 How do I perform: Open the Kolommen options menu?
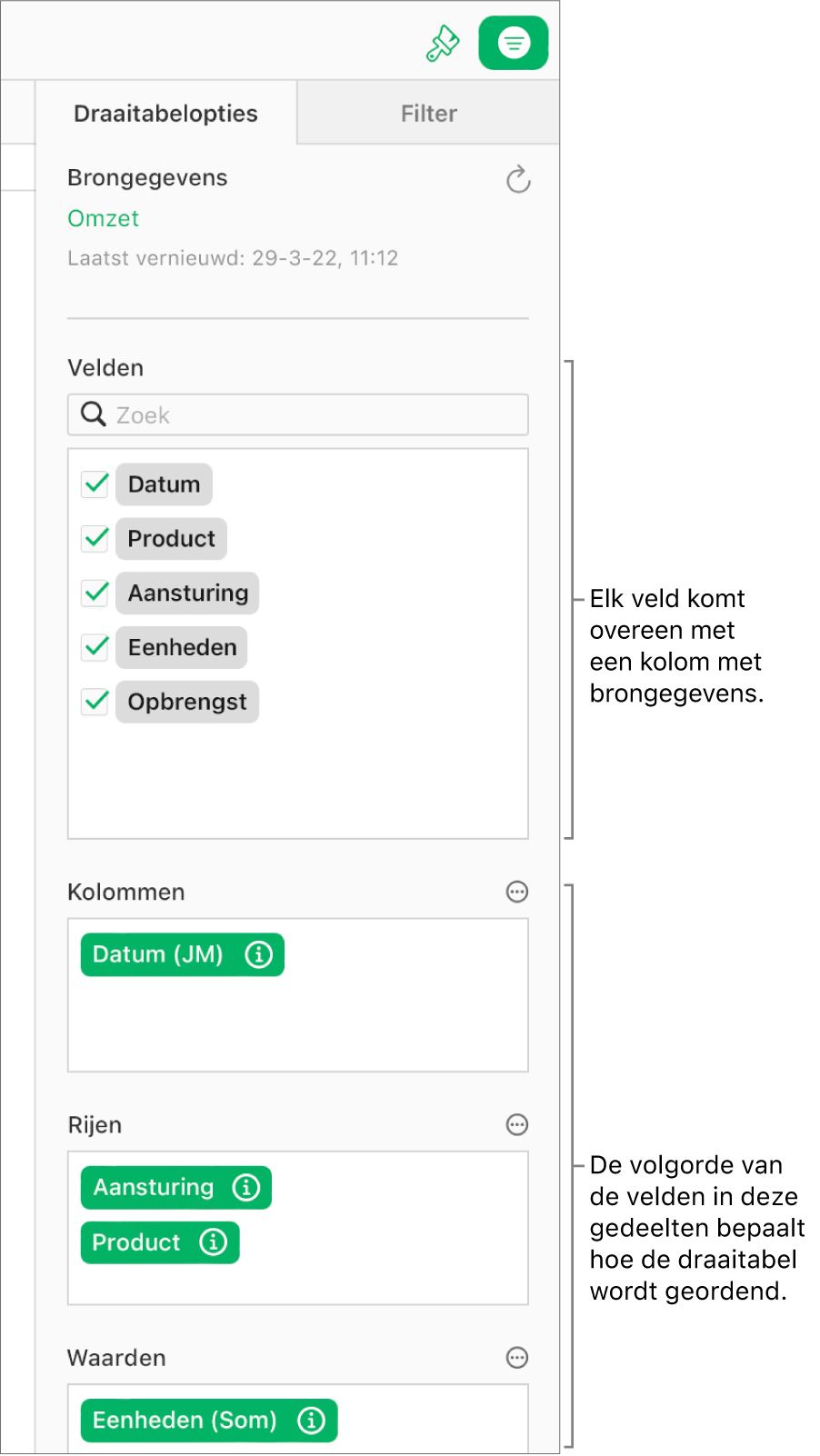516,892
